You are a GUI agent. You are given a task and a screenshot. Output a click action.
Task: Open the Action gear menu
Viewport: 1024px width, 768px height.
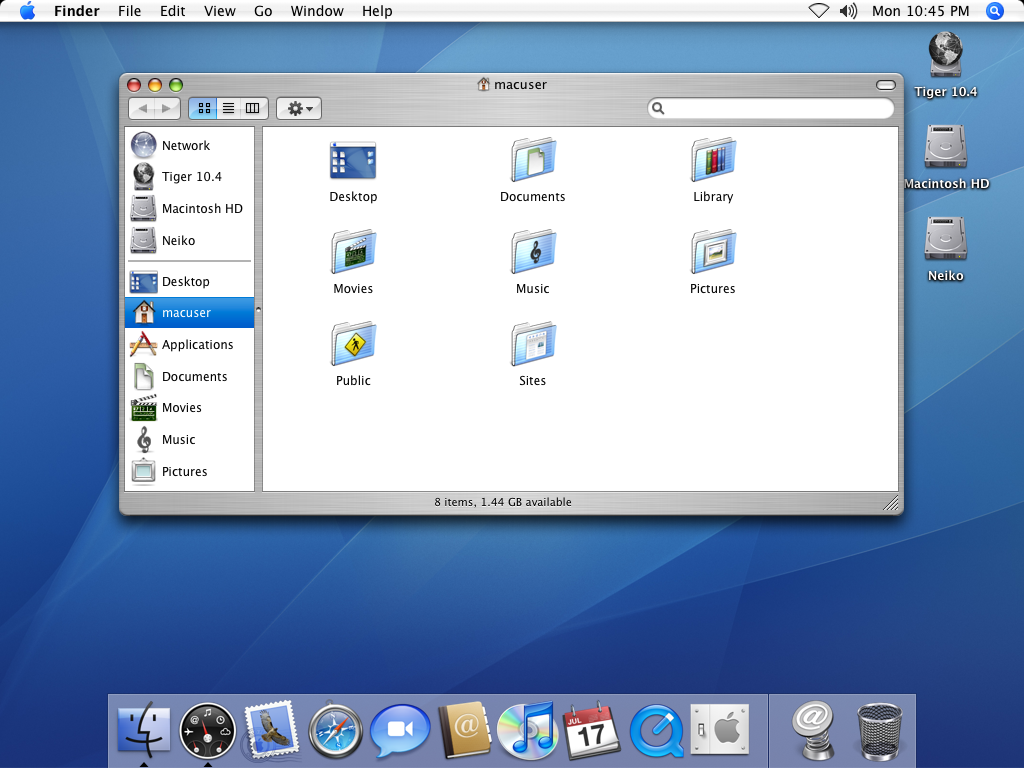tap(298, 108)
